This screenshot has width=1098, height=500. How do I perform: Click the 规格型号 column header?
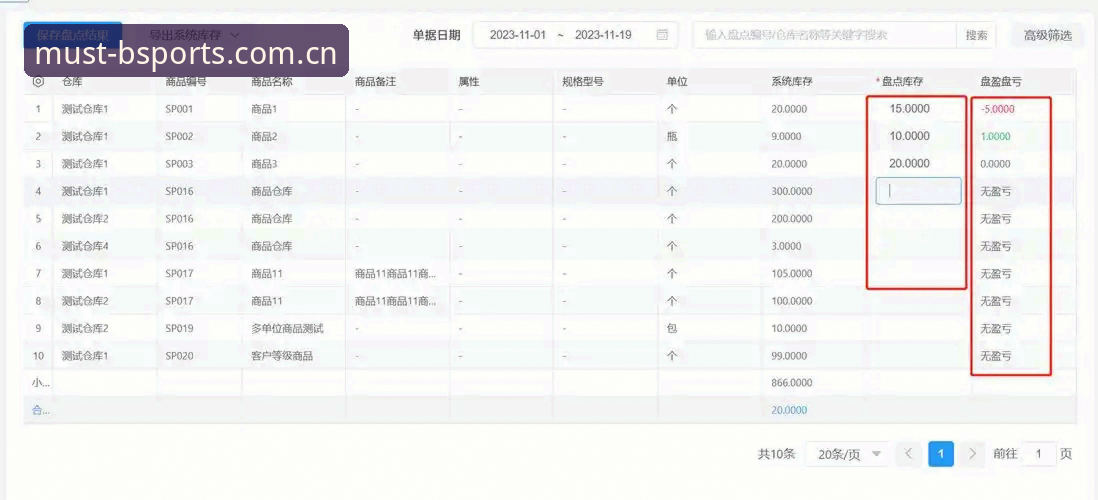coord(583,82)
